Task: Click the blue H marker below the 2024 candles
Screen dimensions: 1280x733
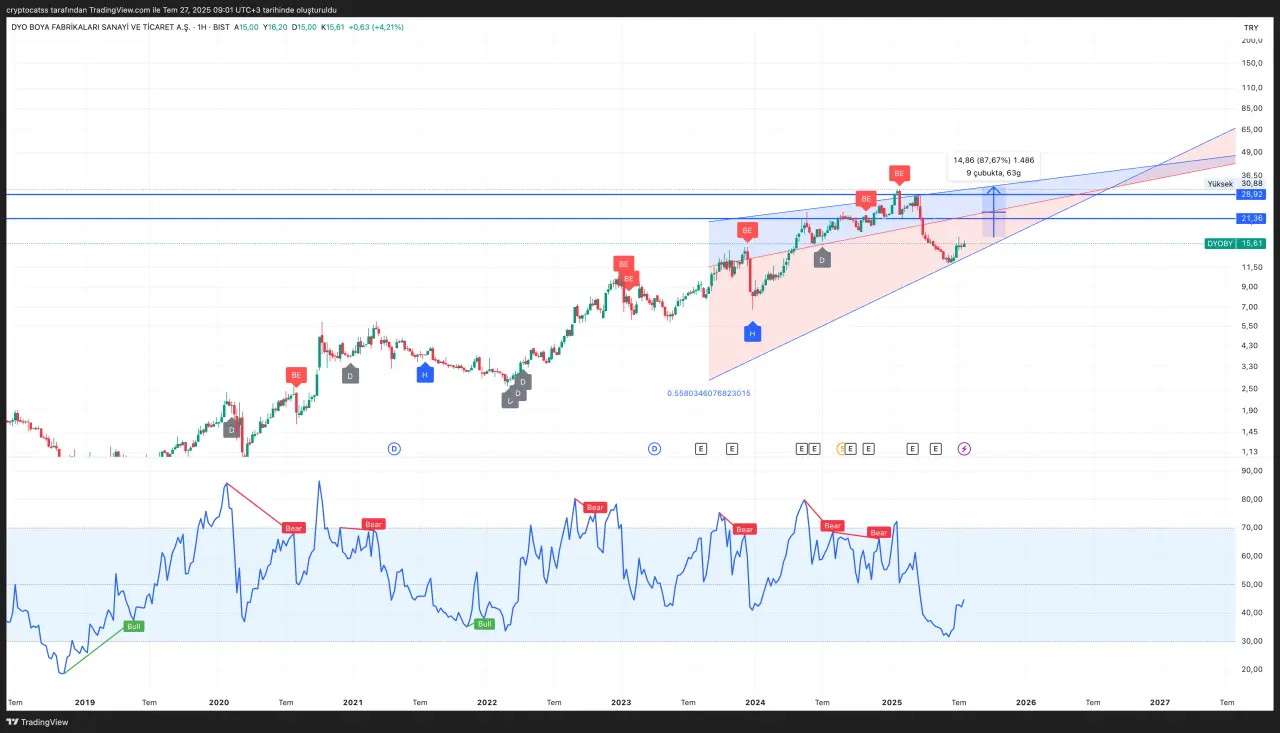Action: (752, 332)
